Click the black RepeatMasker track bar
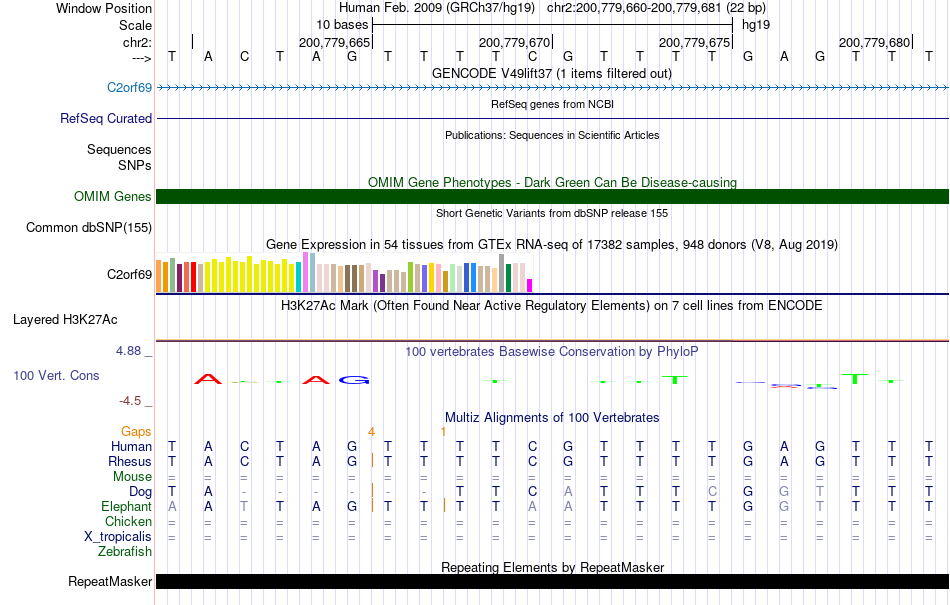The width and height of the screenshot is (950, 605). tap(552, 581)
